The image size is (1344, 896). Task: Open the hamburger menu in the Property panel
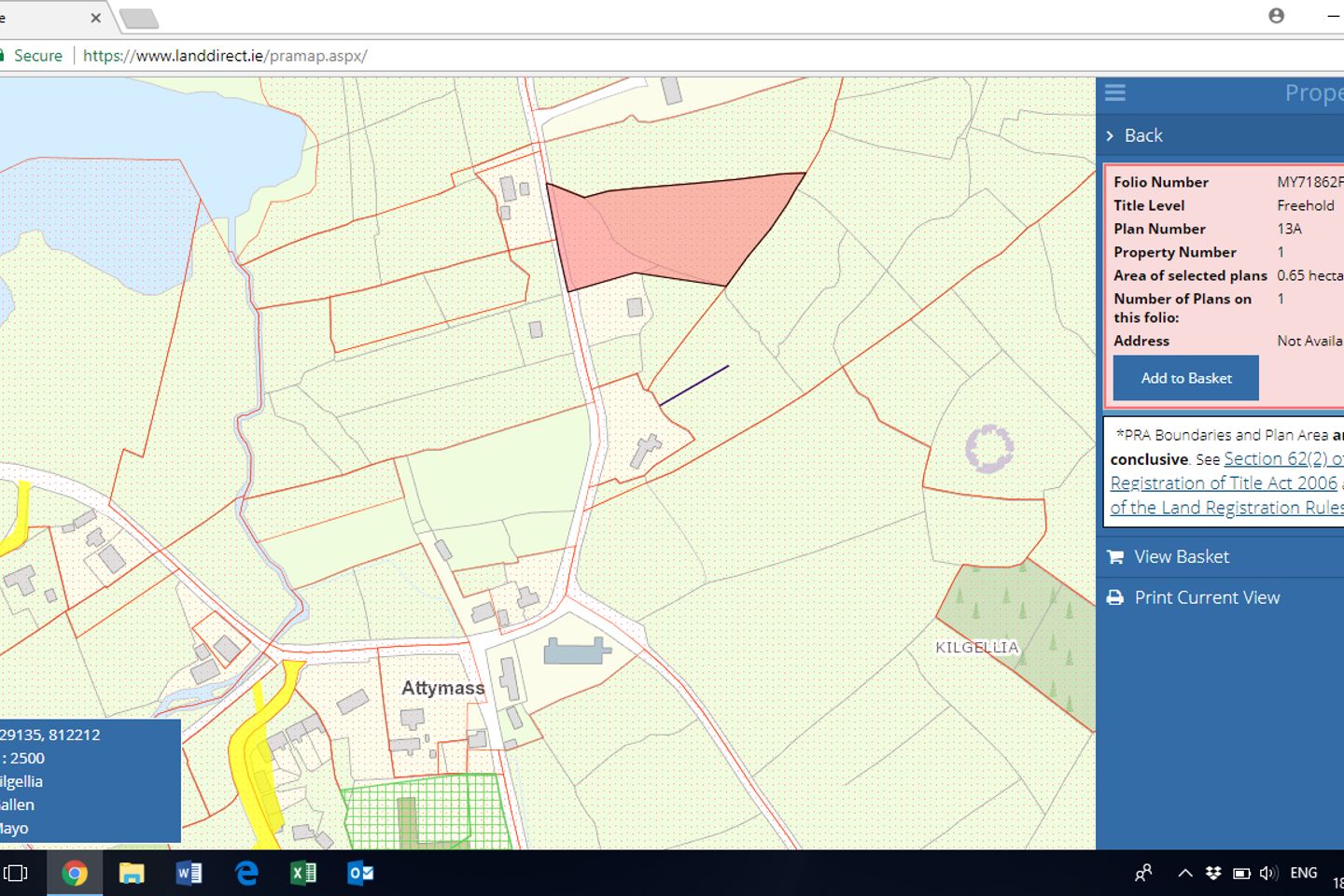(x=1114, y=92)
